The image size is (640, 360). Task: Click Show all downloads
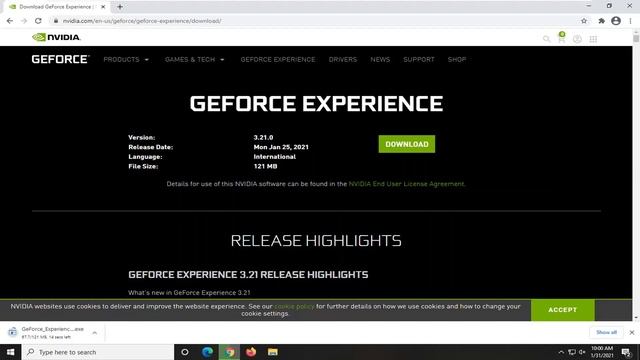pyautogui.click(x=606, y=333)
